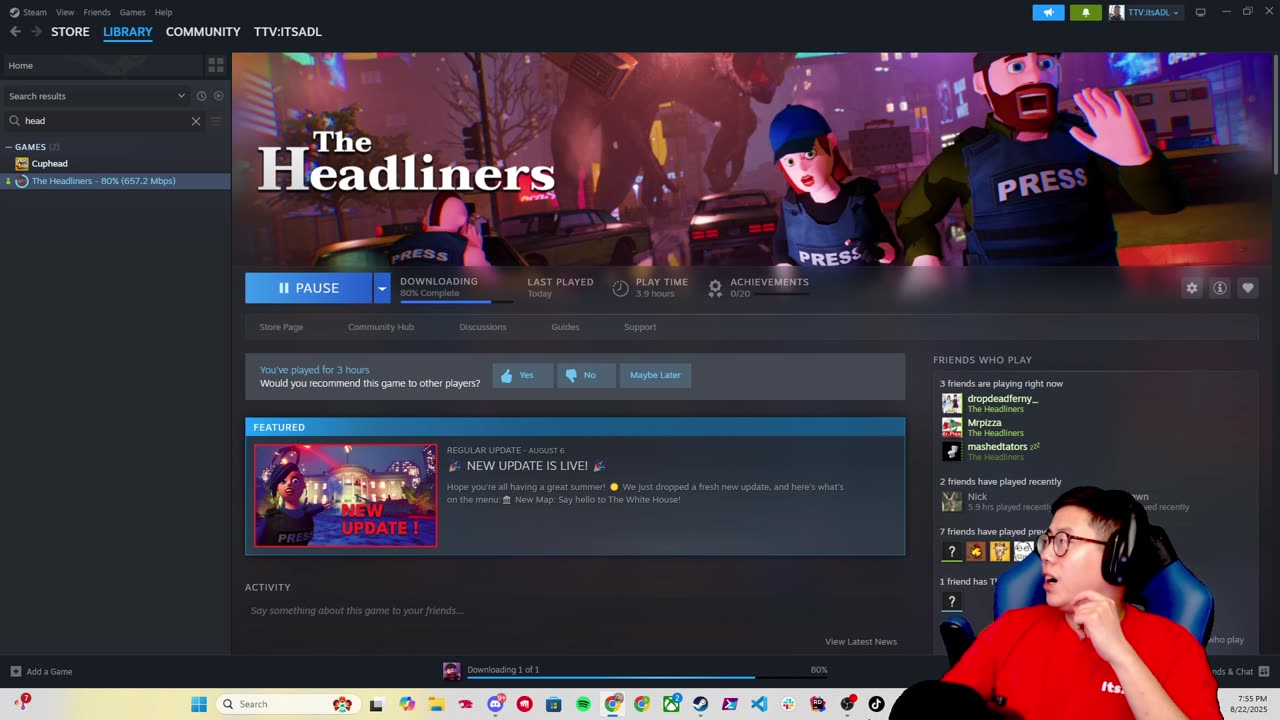Open the Store Page link
Screen dimensions: 1280x720
click(x=281, y=327)
